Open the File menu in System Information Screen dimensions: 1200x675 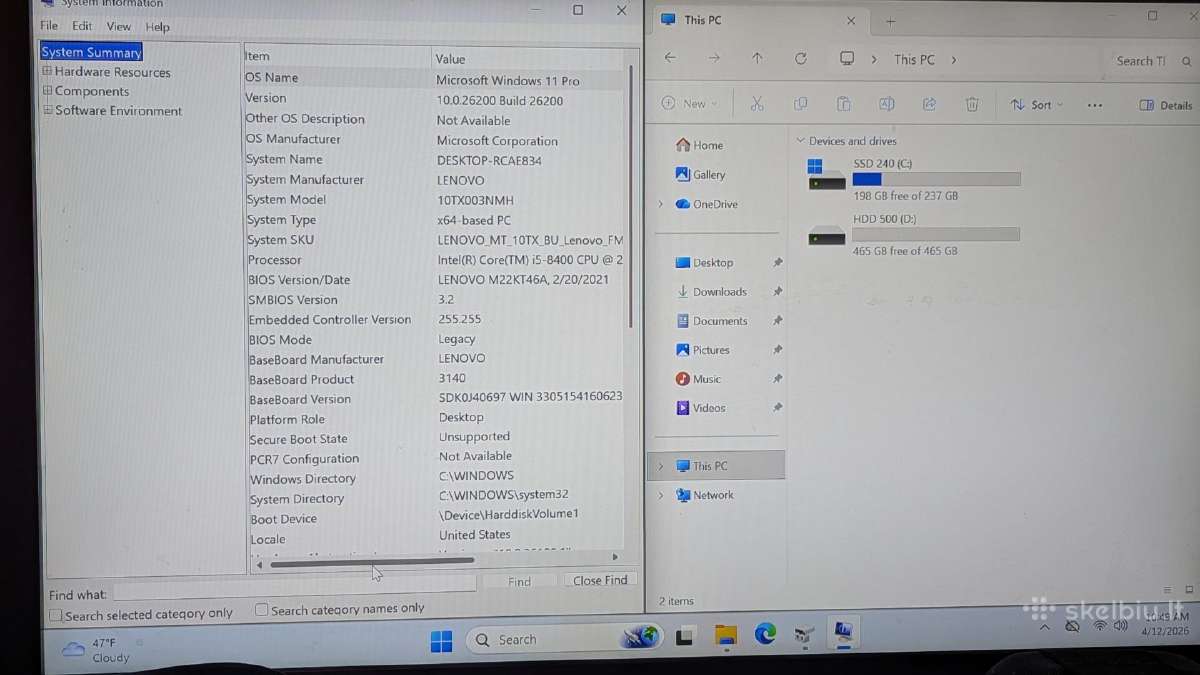49,26
